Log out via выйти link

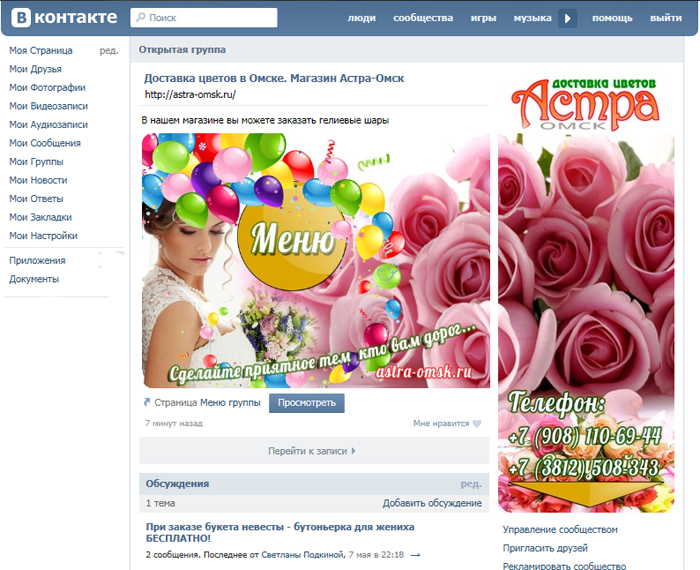coord(666,18)
